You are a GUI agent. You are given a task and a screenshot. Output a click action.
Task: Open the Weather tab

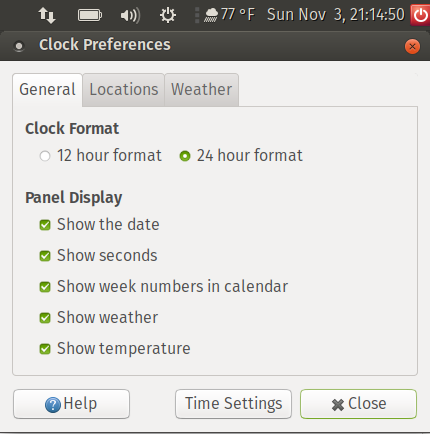(201, 90)
